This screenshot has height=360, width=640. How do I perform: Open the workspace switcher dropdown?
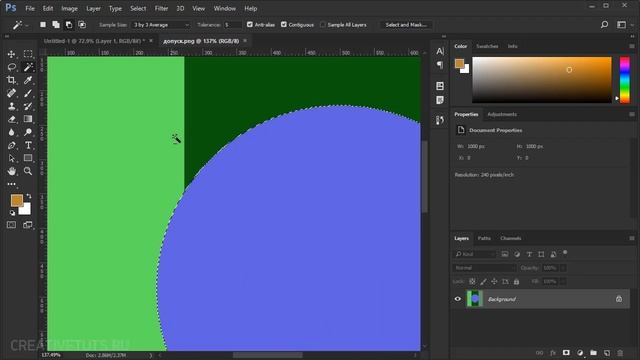pos(624,25)
